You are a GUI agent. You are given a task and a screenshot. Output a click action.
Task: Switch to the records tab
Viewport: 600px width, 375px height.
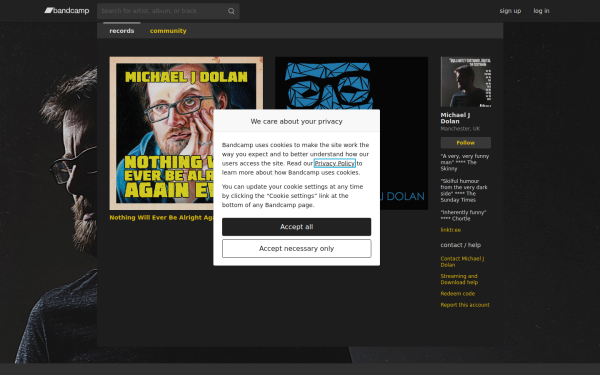coord(122,31)
